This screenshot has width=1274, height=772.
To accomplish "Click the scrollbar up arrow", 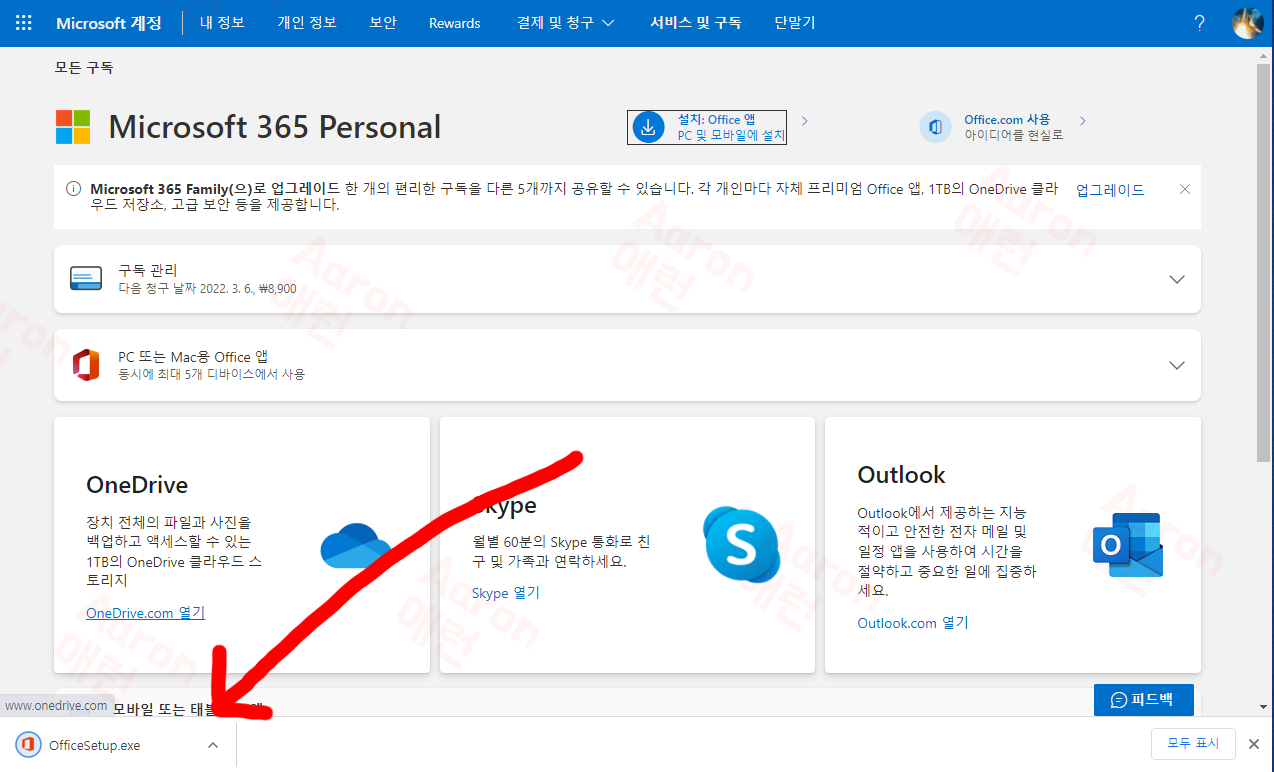I will point(1264,56).
